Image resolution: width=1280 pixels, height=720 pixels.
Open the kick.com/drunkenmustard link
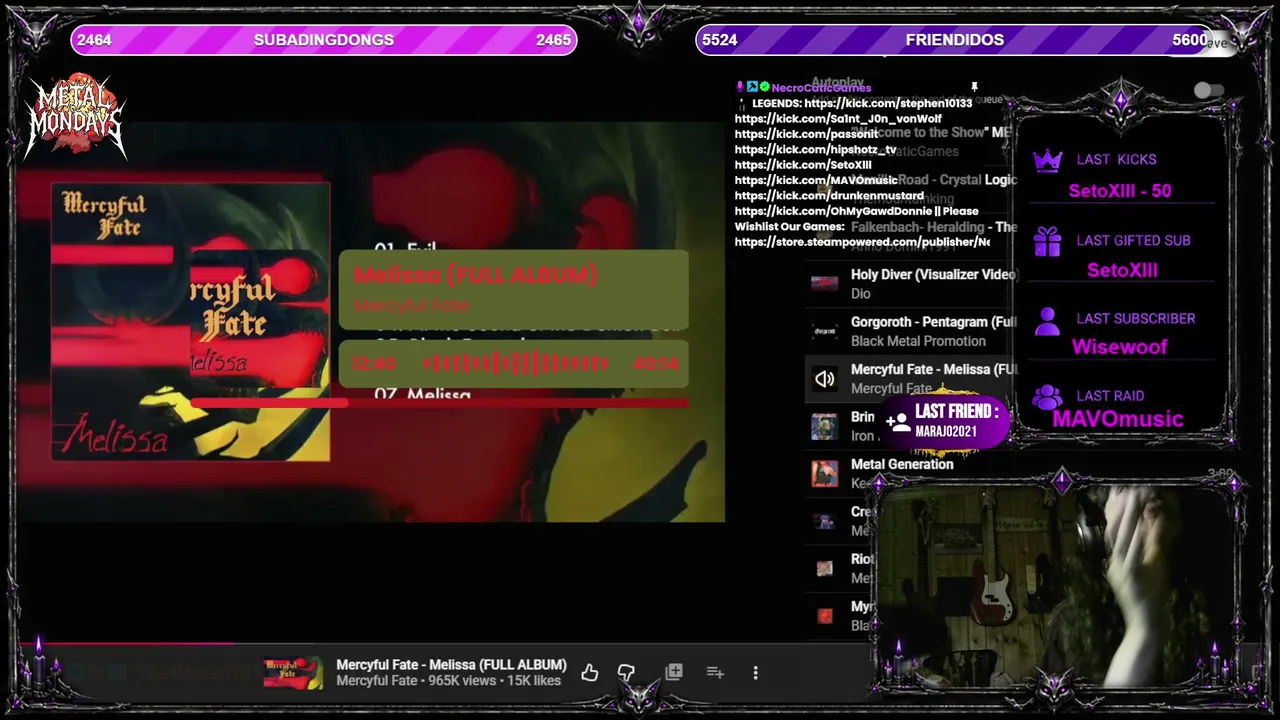pos(829,196)
